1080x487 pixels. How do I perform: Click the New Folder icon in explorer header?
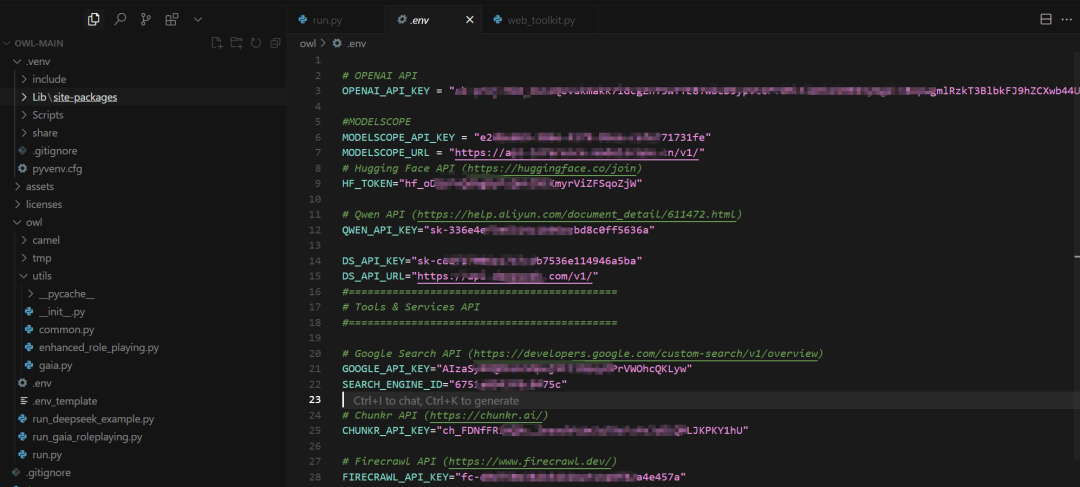[x=236, y=43]
